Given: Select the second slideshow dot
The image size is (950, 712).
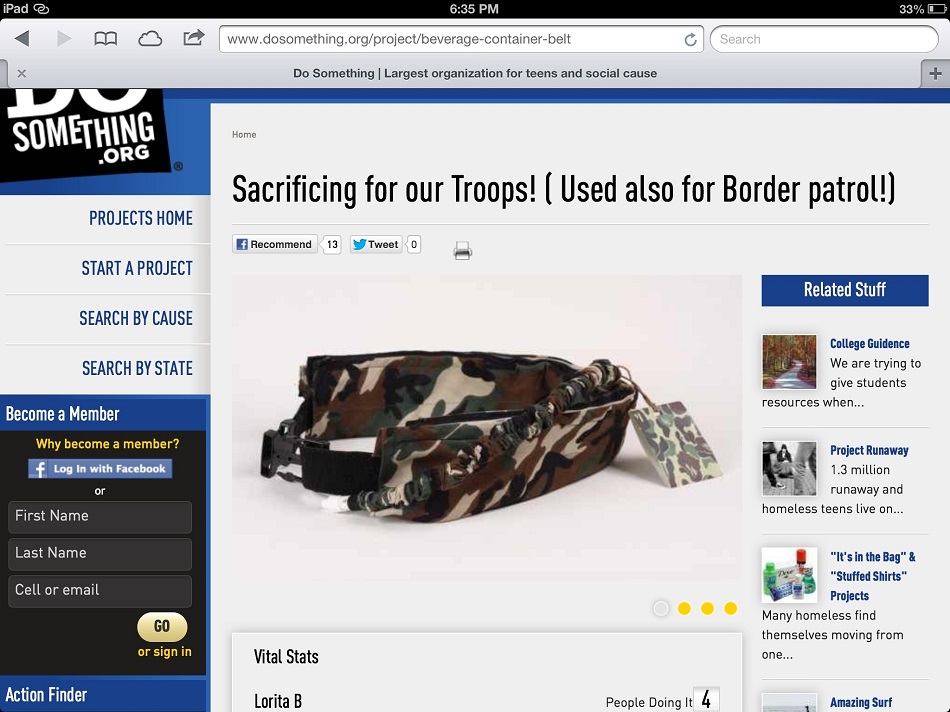Looking at the screenshot, I should 684,608.
